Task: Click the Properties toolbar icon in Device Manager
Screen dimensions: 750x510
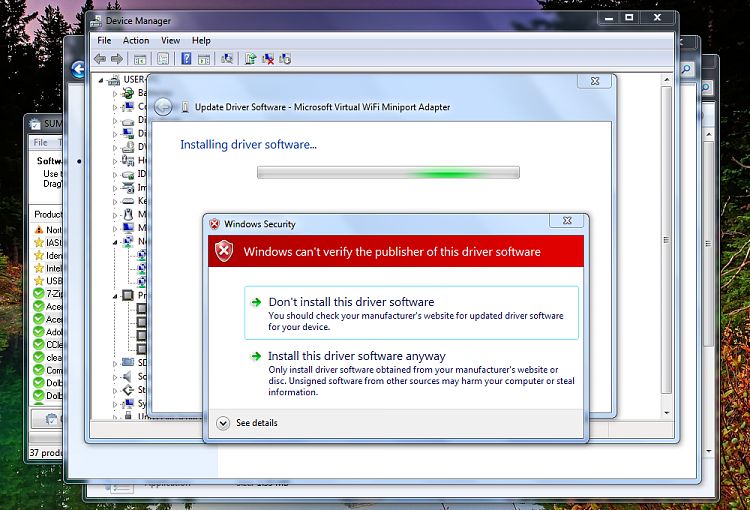Action: click(163, 59)
